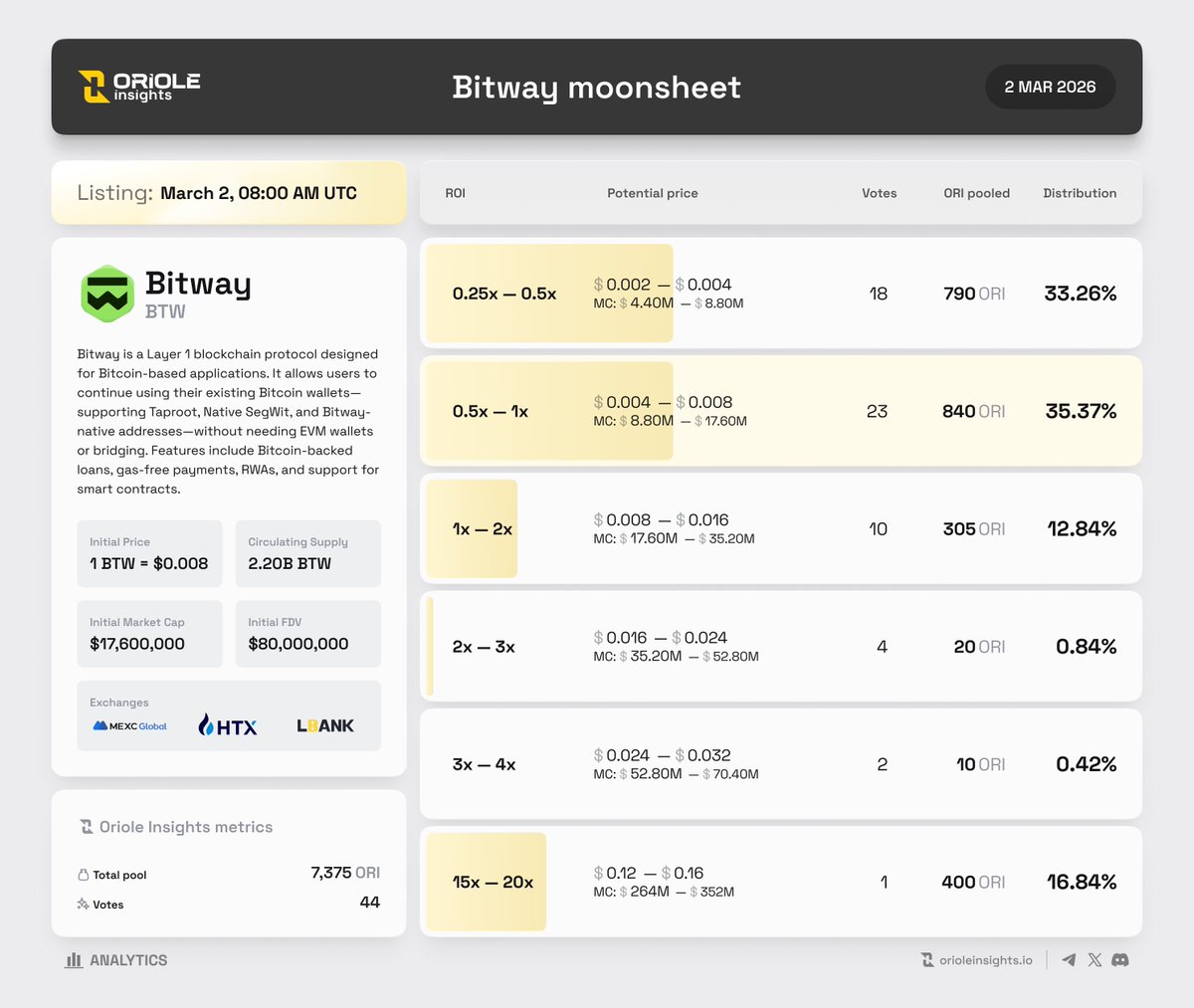Click the 400 ORI pooled value
This screenshot has width=1194, height=1008.
[x=973, y=882]
